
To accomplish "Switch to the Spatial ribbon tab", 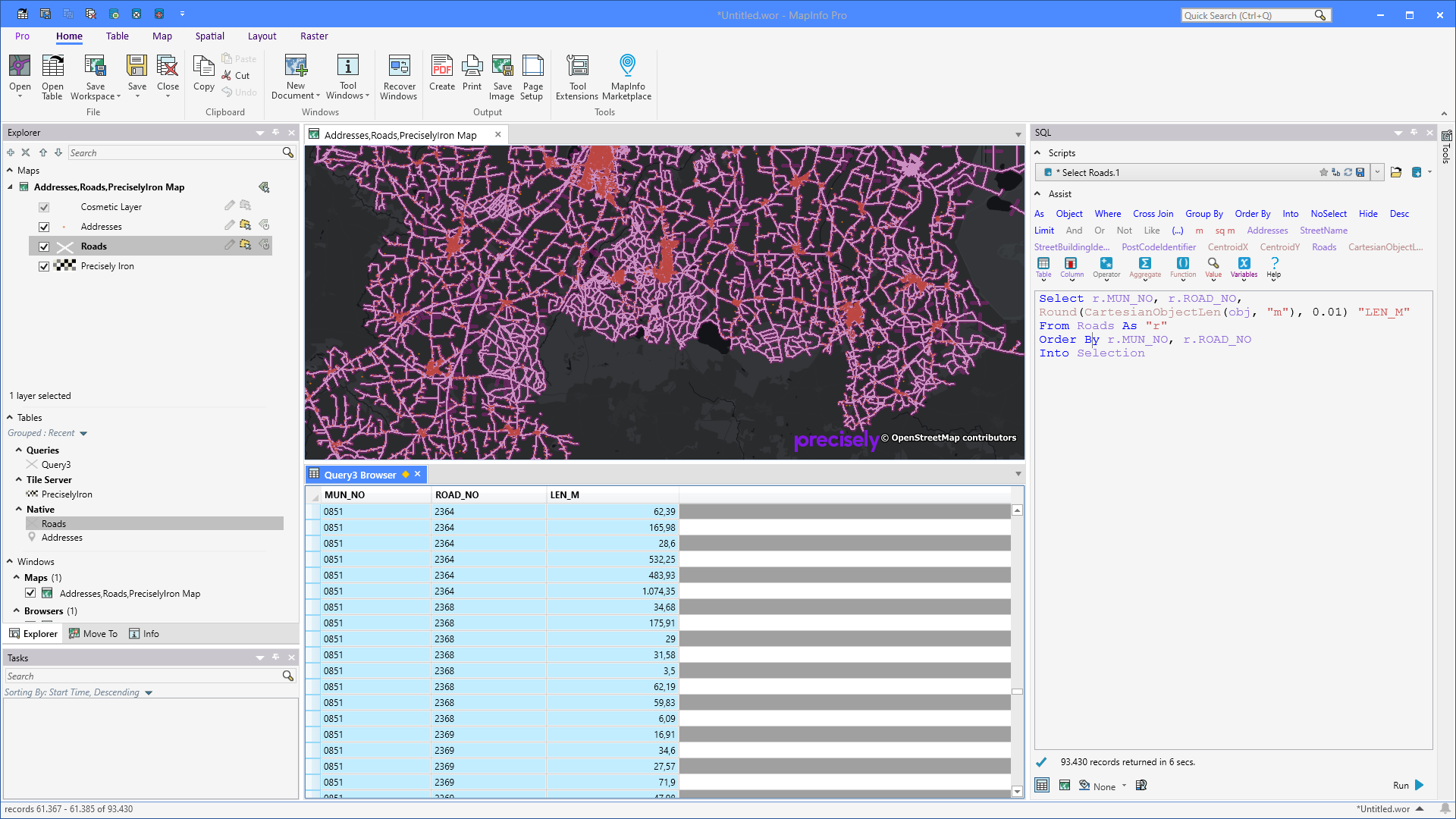I will click(x=209, y=36).
